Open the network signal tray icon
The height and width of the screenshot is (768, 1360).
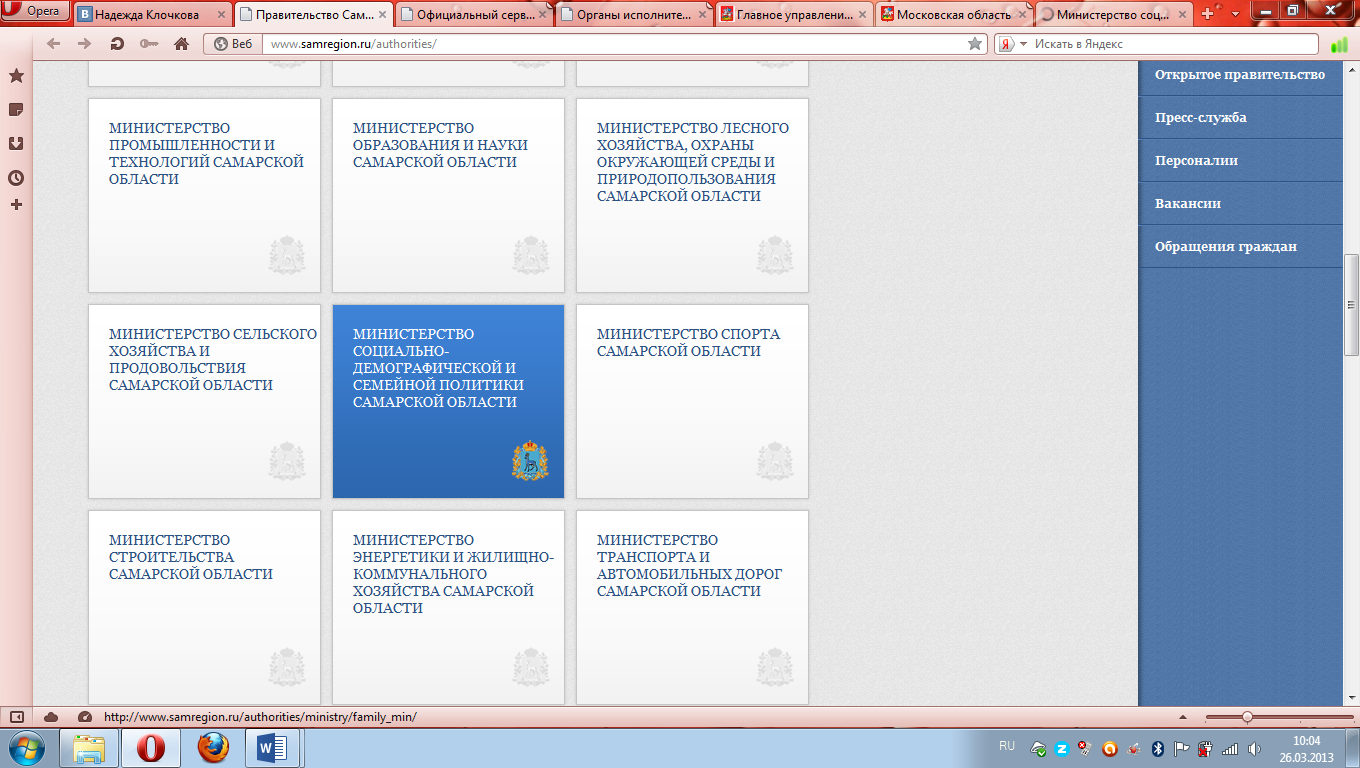pos(1230,748)
